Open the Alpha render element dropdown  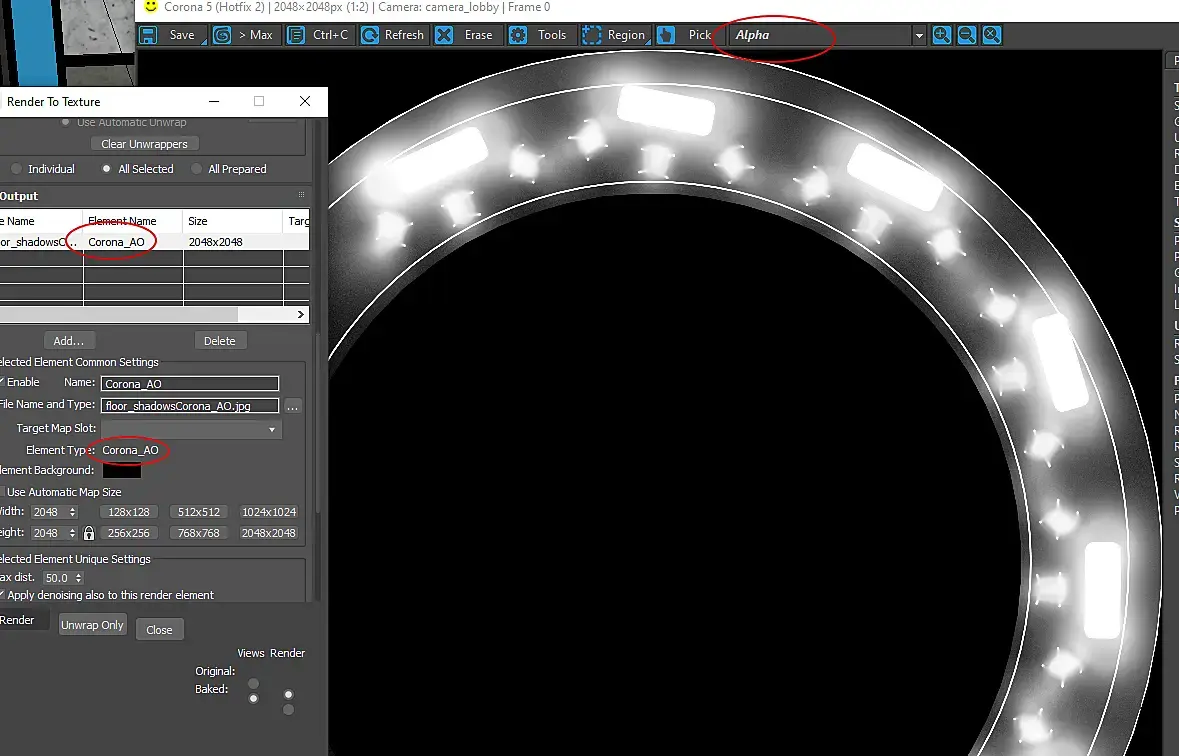pyautogui.click(x=919, y=35)
